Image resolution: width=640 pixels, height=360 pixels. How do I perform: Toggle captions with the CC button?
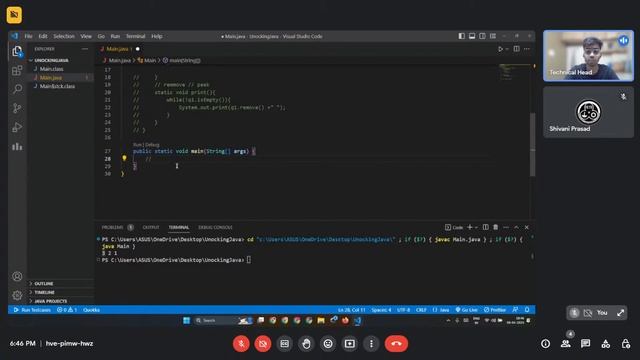pyautogui.click(x=284, y=344)
